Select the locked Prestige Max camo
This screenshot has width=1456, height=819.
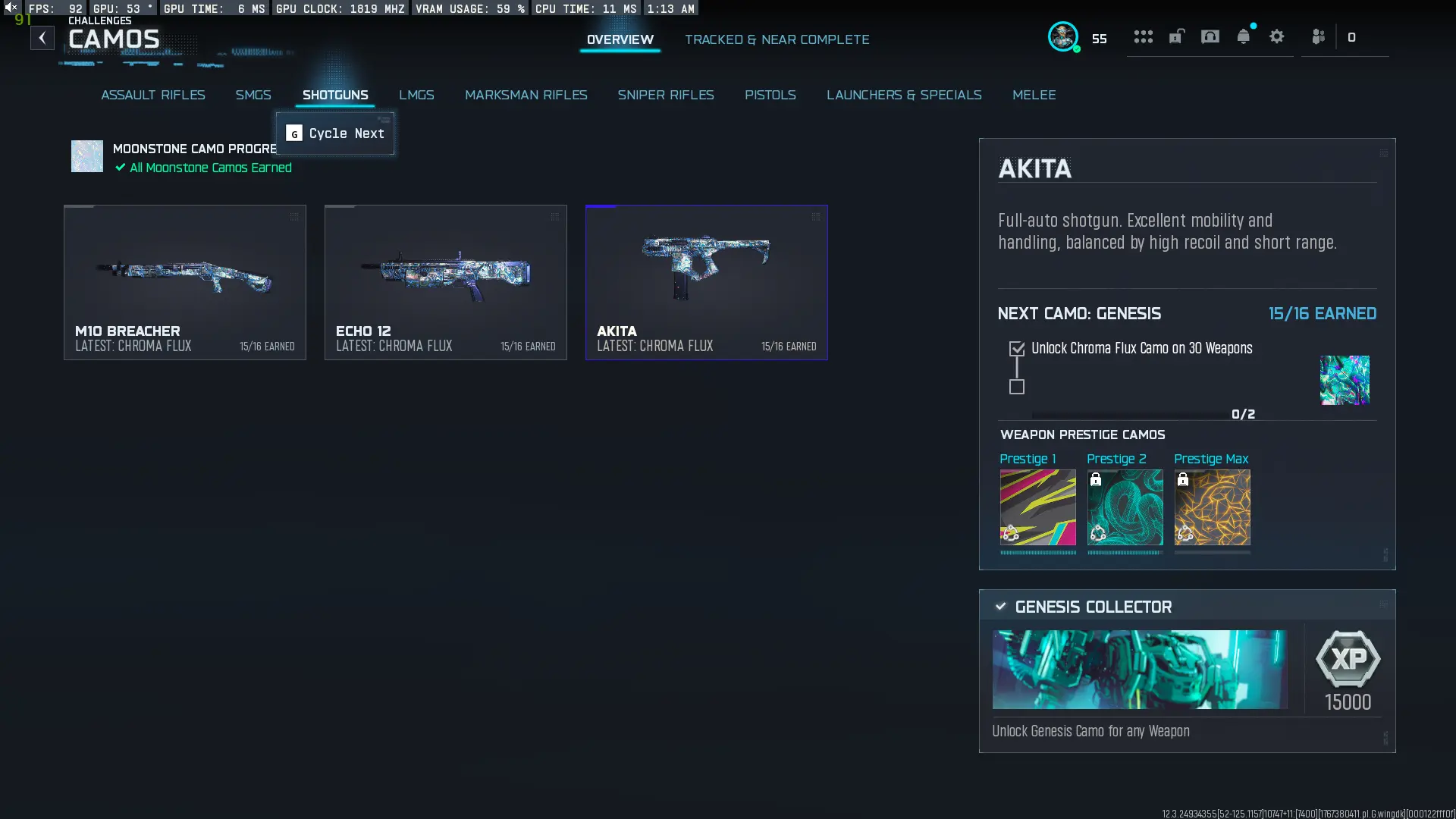tap(1212, 507)
